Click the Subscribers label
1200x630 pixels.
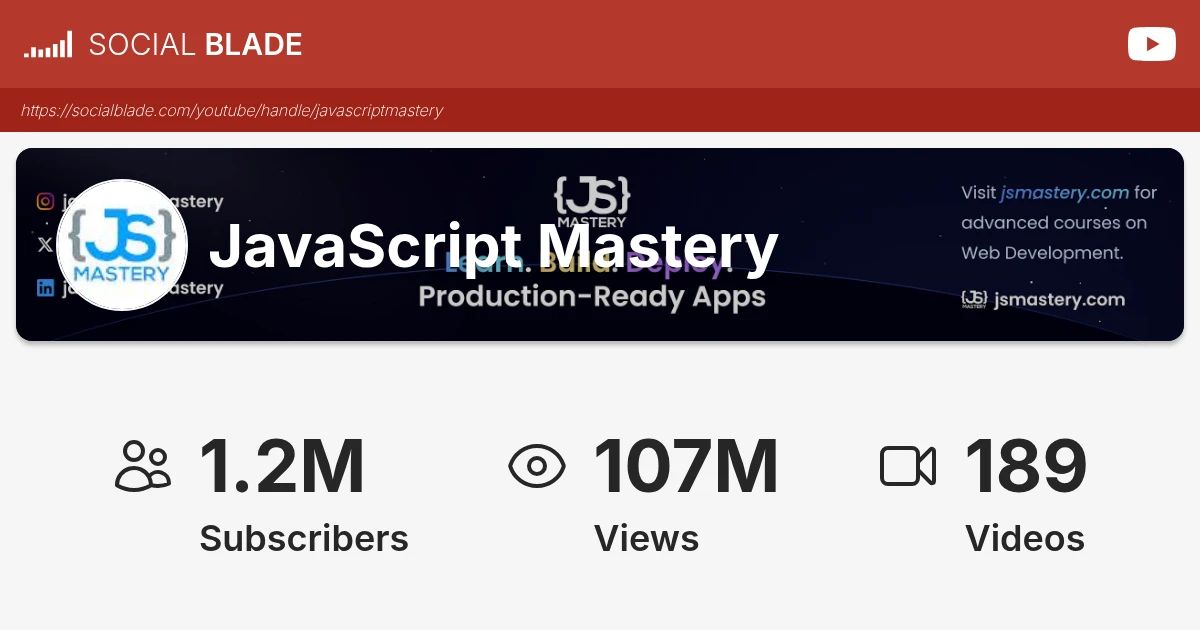[x=304, y=538]
